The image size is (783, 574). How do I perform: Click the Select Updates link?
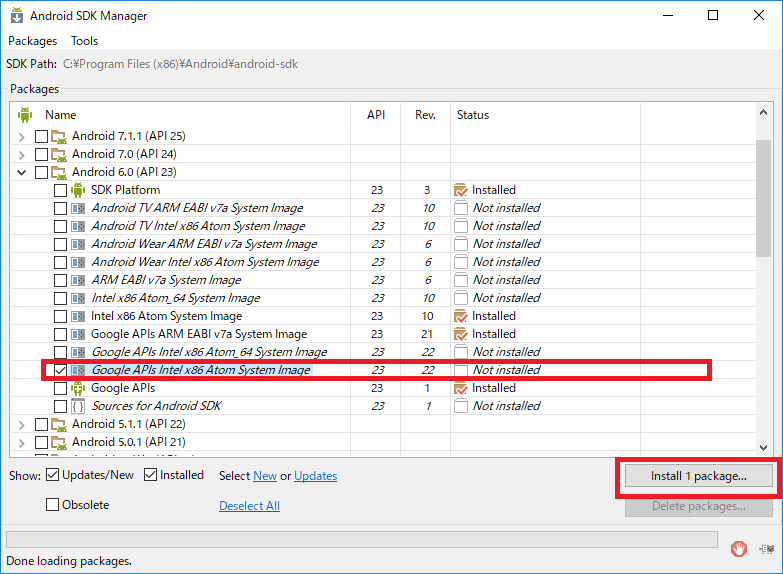[316, 476]
